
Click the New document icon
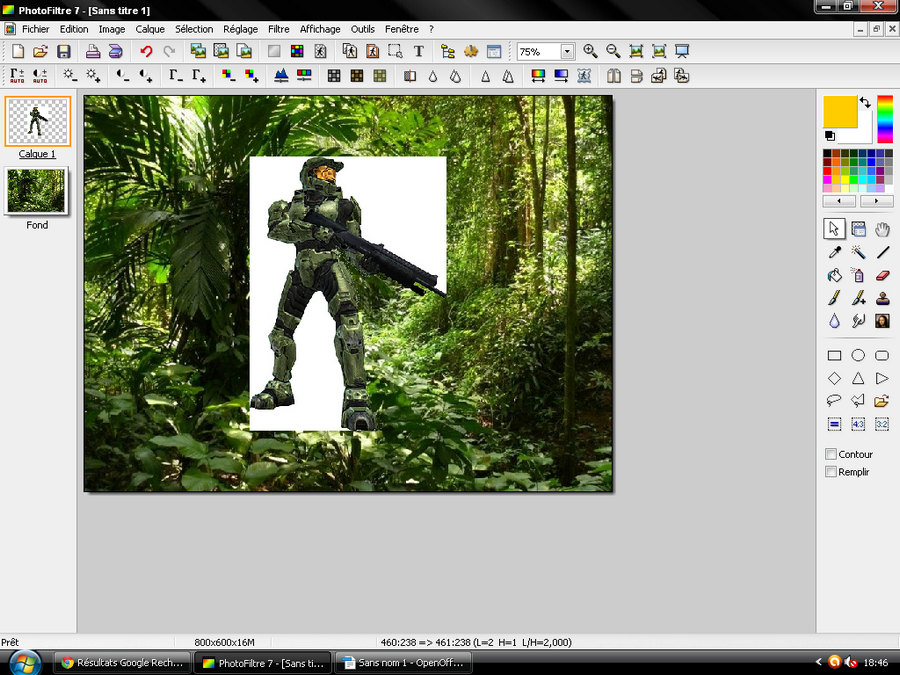point(18,52)
